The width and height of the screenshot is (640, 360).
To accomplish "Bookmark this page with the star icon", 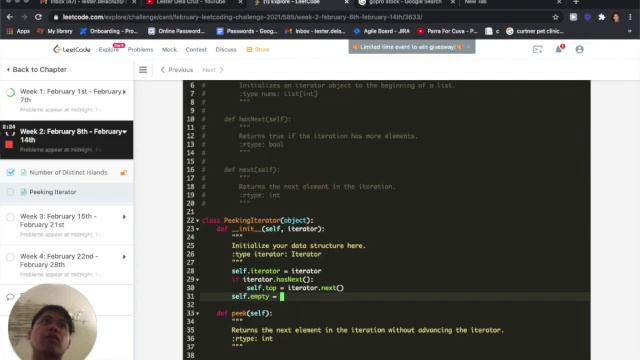I will [556, 17].
